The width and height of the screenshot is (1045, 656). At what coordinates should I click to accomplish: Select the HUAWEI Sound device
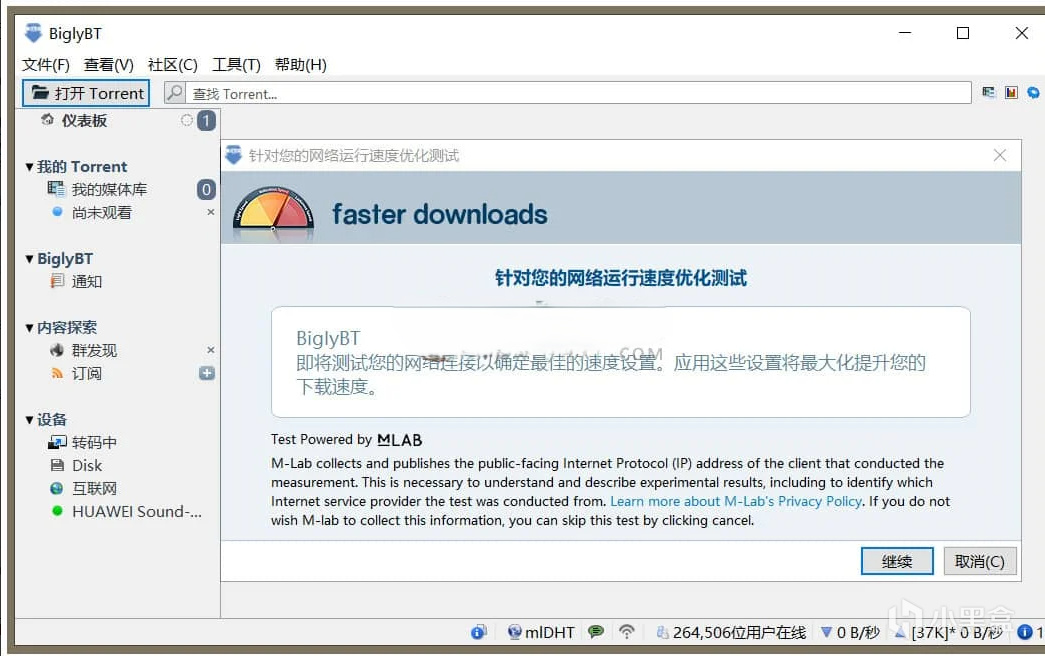[x=136, y=511]
